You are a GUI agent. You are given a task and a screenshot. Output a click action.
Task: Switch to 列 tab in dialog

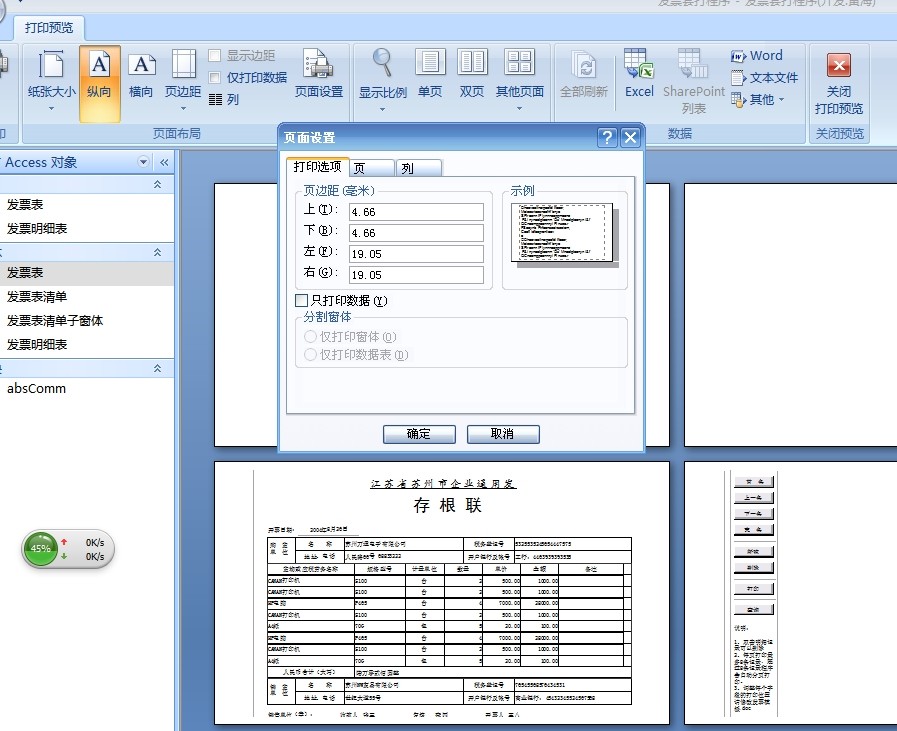(418, 168)
